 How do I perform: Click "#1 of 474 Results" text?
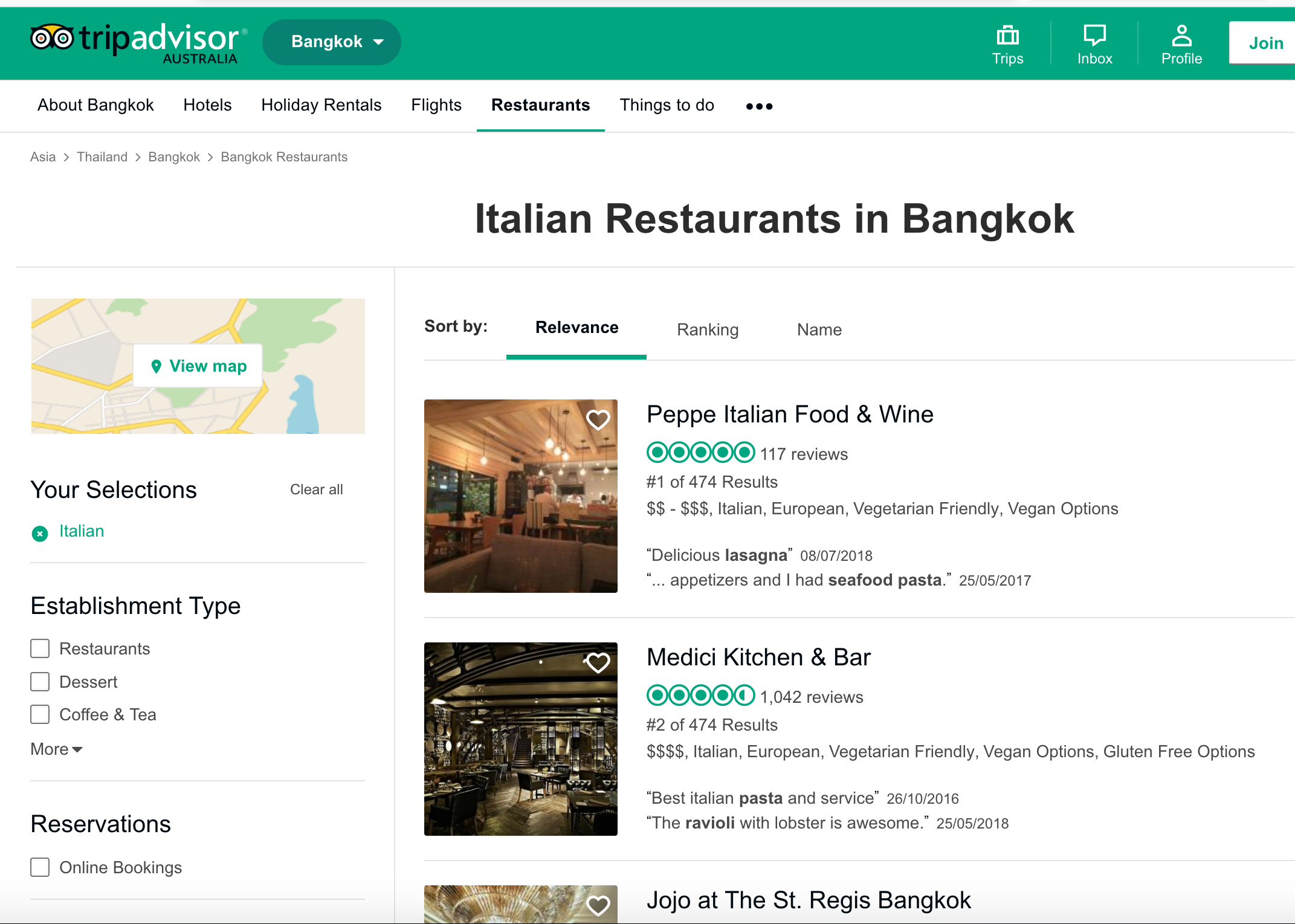click(x=712, y=482)
